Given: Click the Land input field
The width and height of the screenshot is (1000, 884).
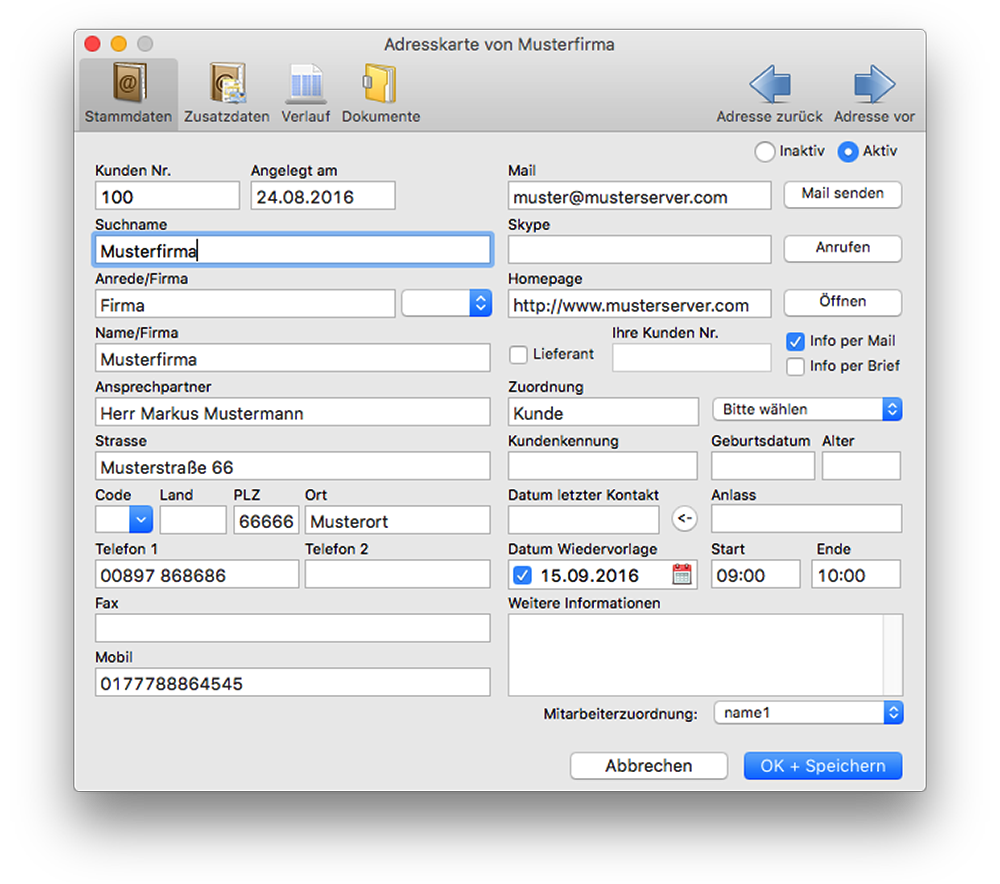Looking at the screenshot, I should point(193,520).
